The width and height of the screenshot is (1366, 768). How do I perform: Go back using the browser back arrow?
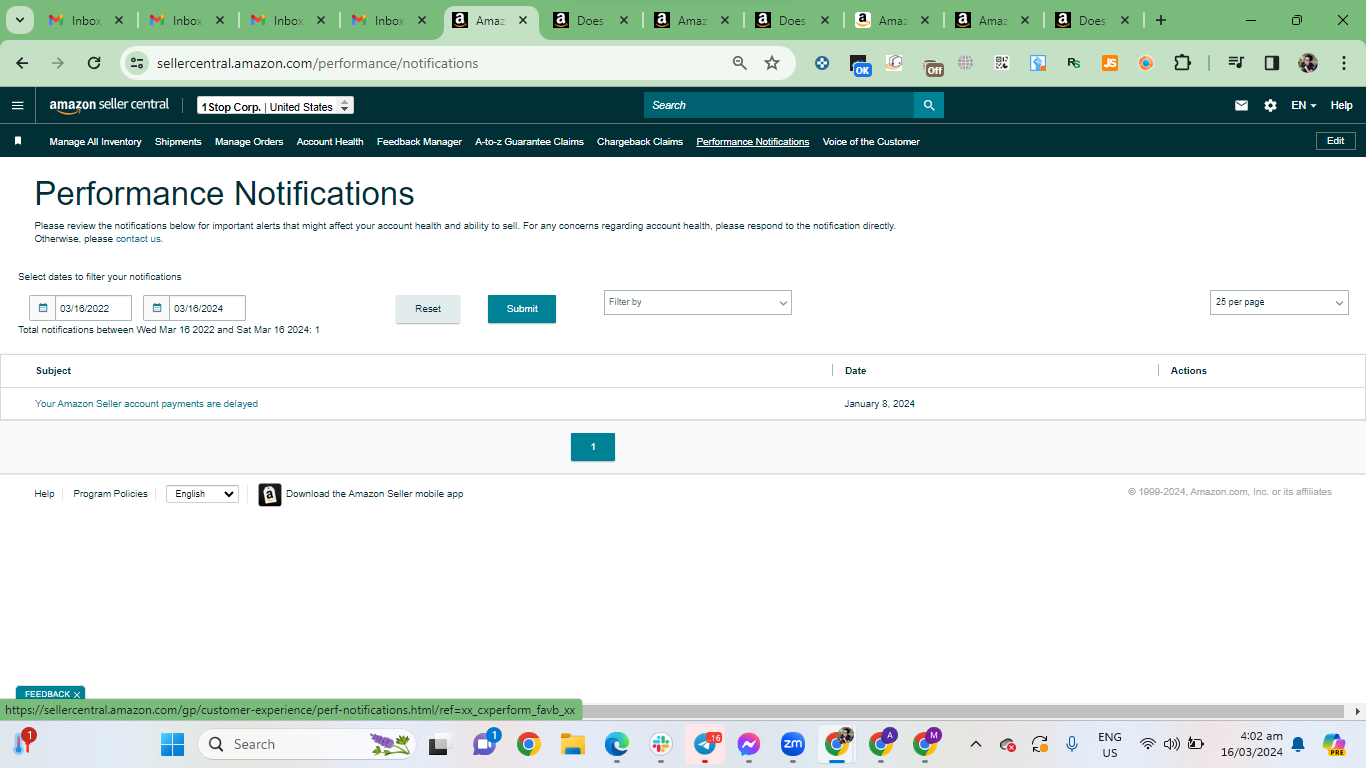pyautogui.click(x=22, y=63)
